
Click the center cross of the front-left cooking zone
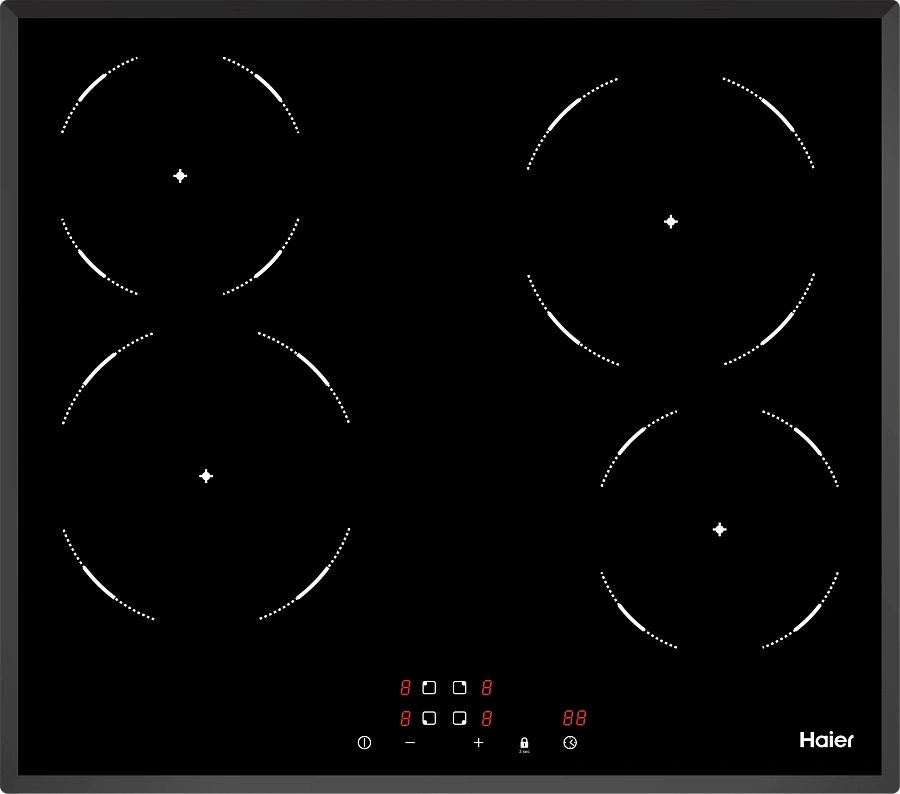point(206,476)
